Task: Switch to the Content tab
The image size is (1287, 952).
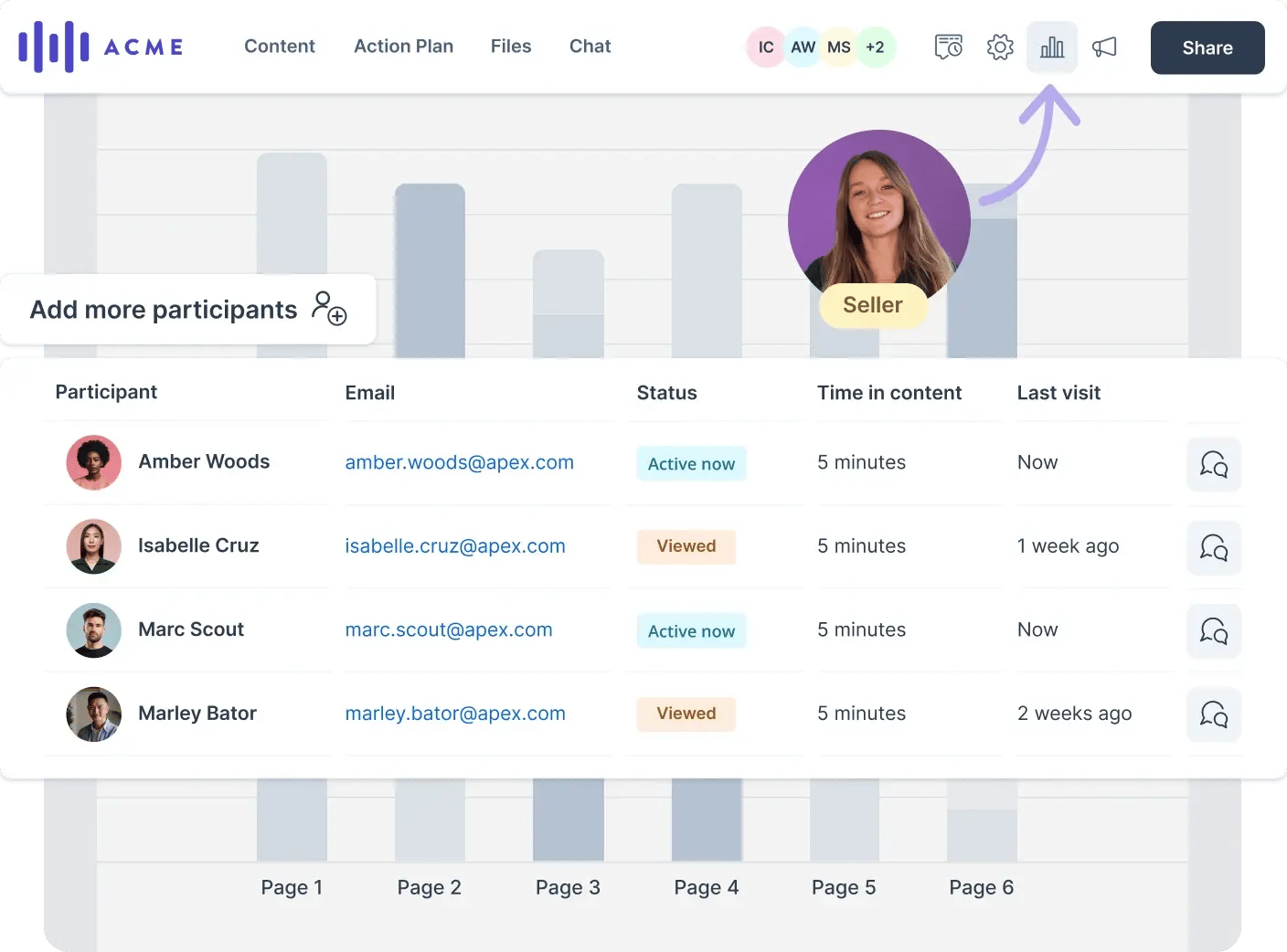Action: [x=280, y=46]
